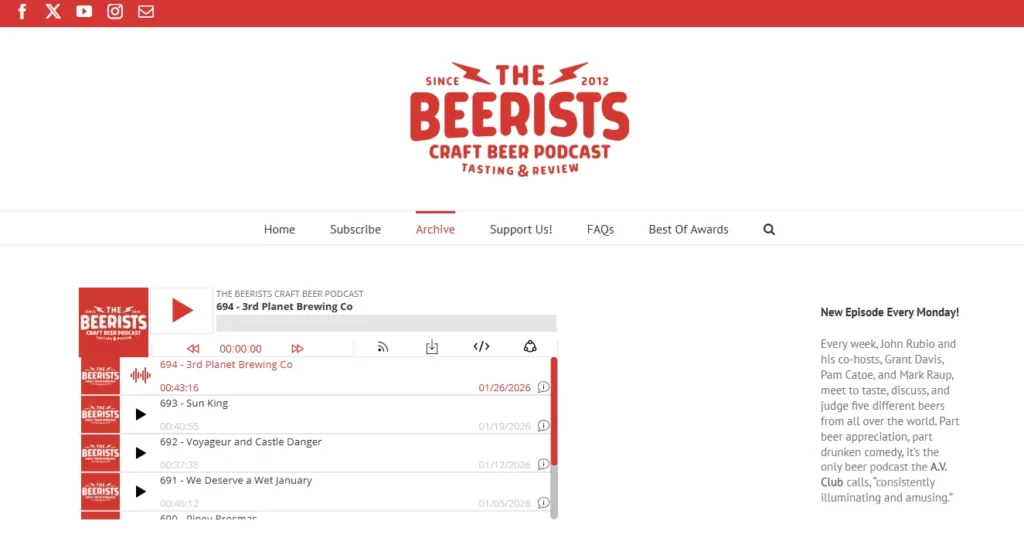1024x535 pixels.
Task: Open the Instagram profile icon
Action: coord(115,11)
